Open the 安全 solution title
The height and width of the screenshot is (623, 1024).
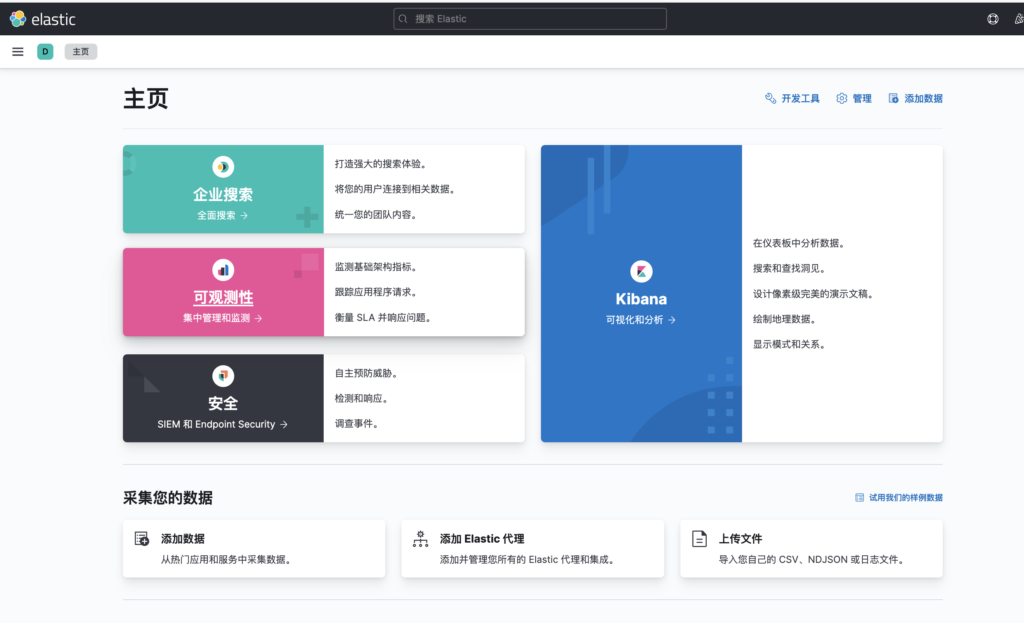pyautogui.click(x=223, y=403)
